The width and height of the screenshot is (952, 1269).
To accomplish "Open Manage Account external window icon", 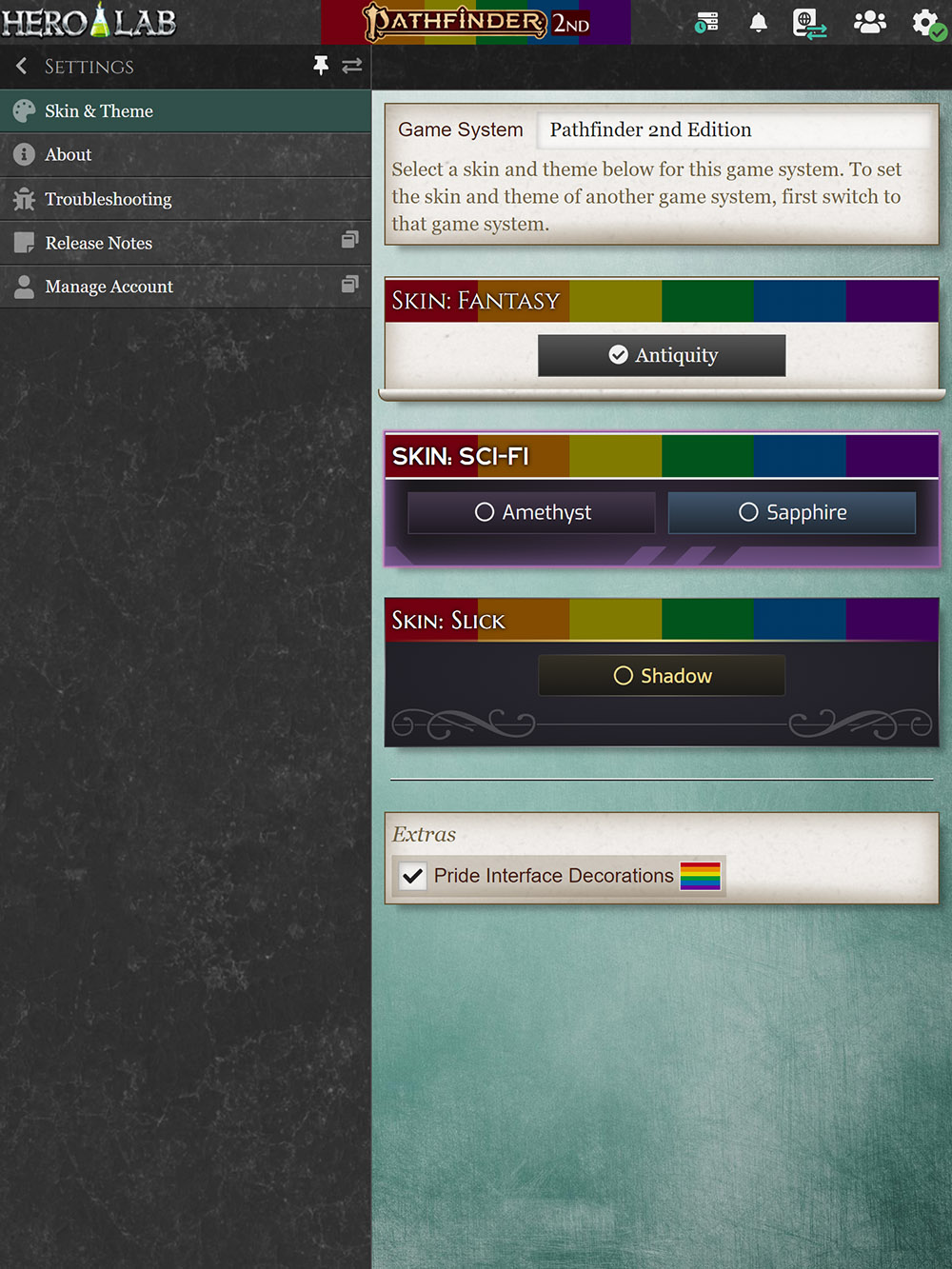I will click(x=350, y=283).
